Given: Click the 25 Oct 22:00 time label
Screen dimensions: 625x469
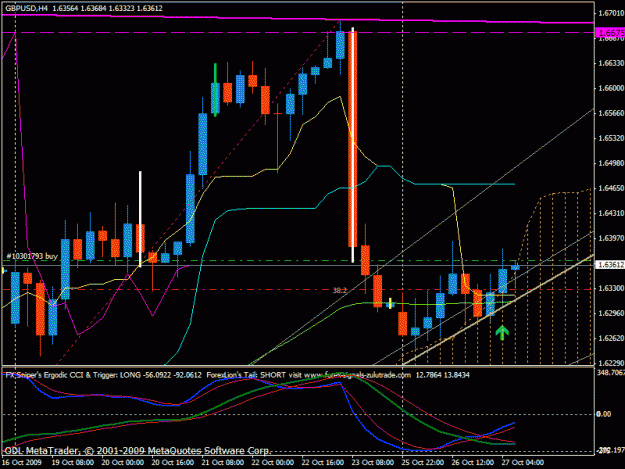Looking at the screenshot, I should point(423,463).
